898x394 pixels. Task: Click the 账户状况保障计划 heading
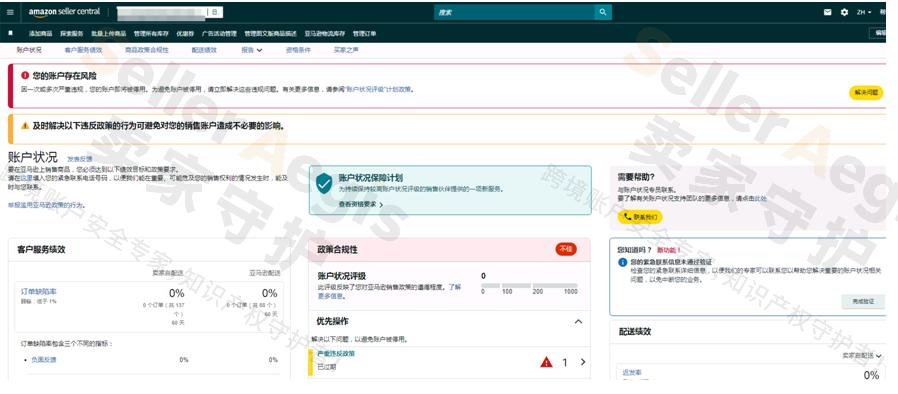point(370,178)
